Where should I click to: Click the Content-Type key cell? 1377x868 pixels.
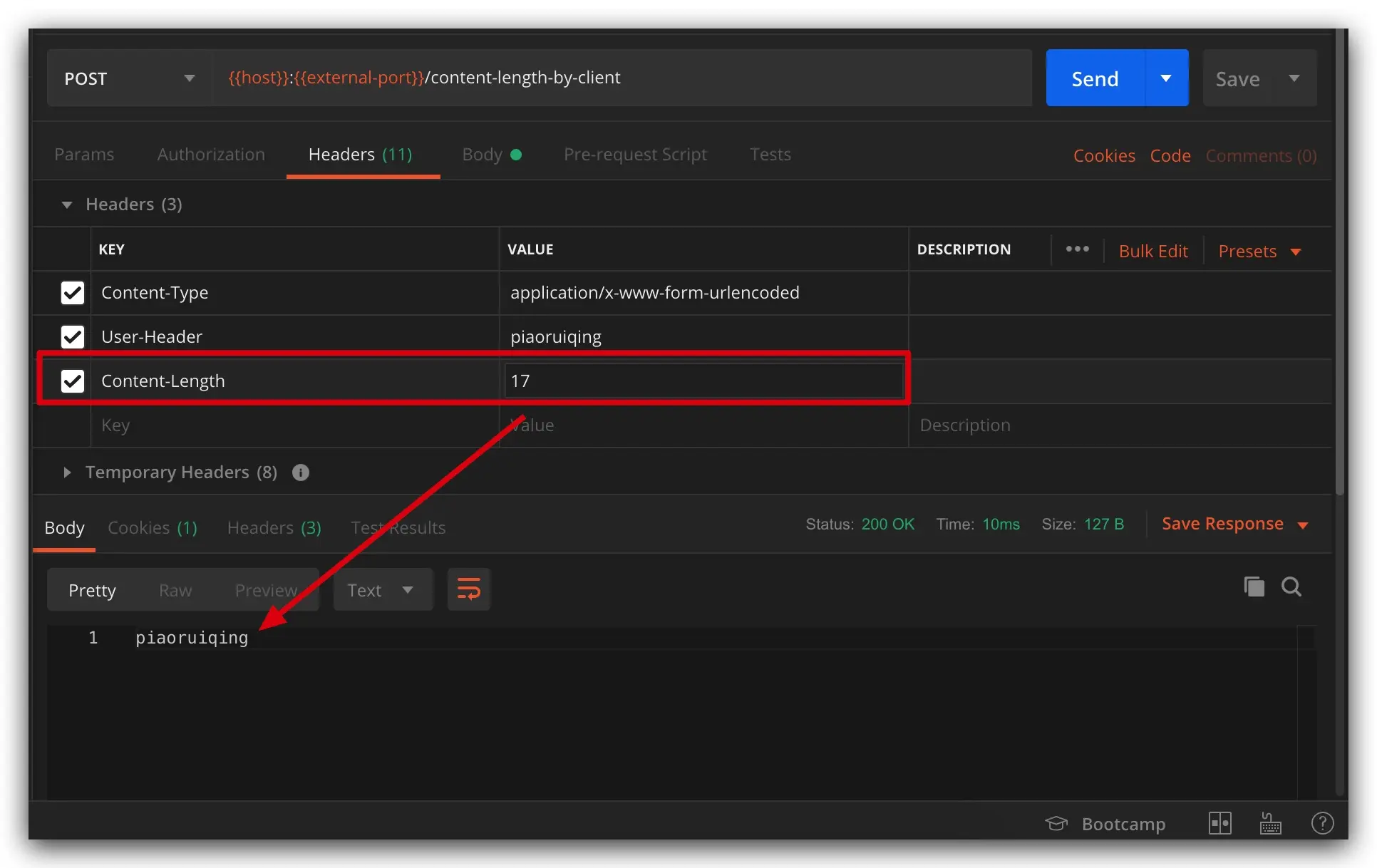pos(295,293)
